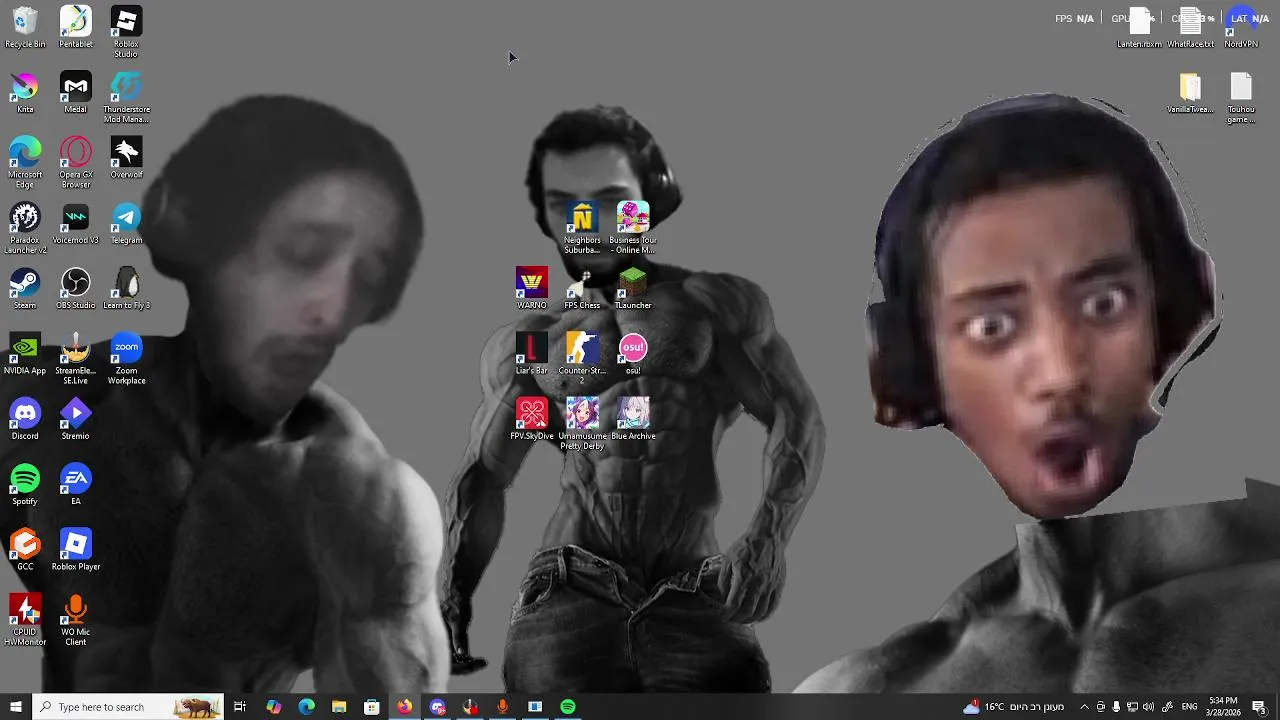The width and height of the screenshot is (1280, 720).
Task: Open the CPUID HWMonitor shortcut
Action: 25,620
